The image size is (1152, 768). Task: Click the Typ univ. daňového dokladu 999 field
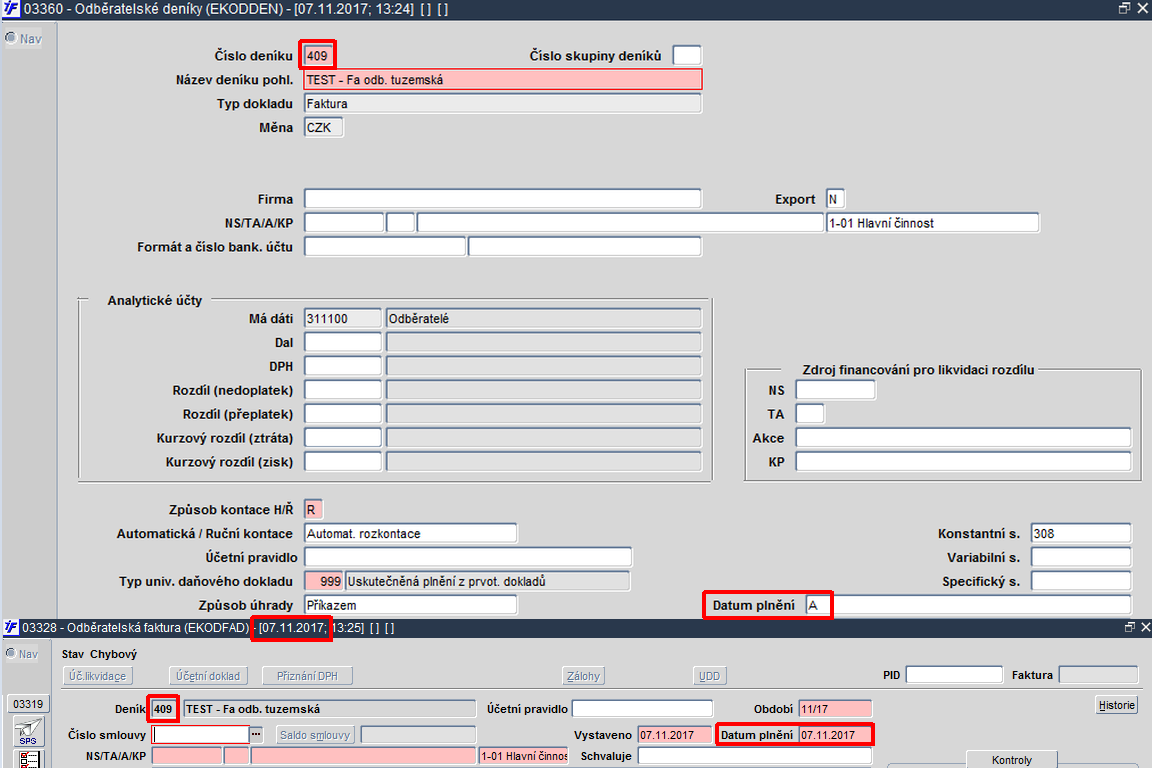[x=323, y=581]
